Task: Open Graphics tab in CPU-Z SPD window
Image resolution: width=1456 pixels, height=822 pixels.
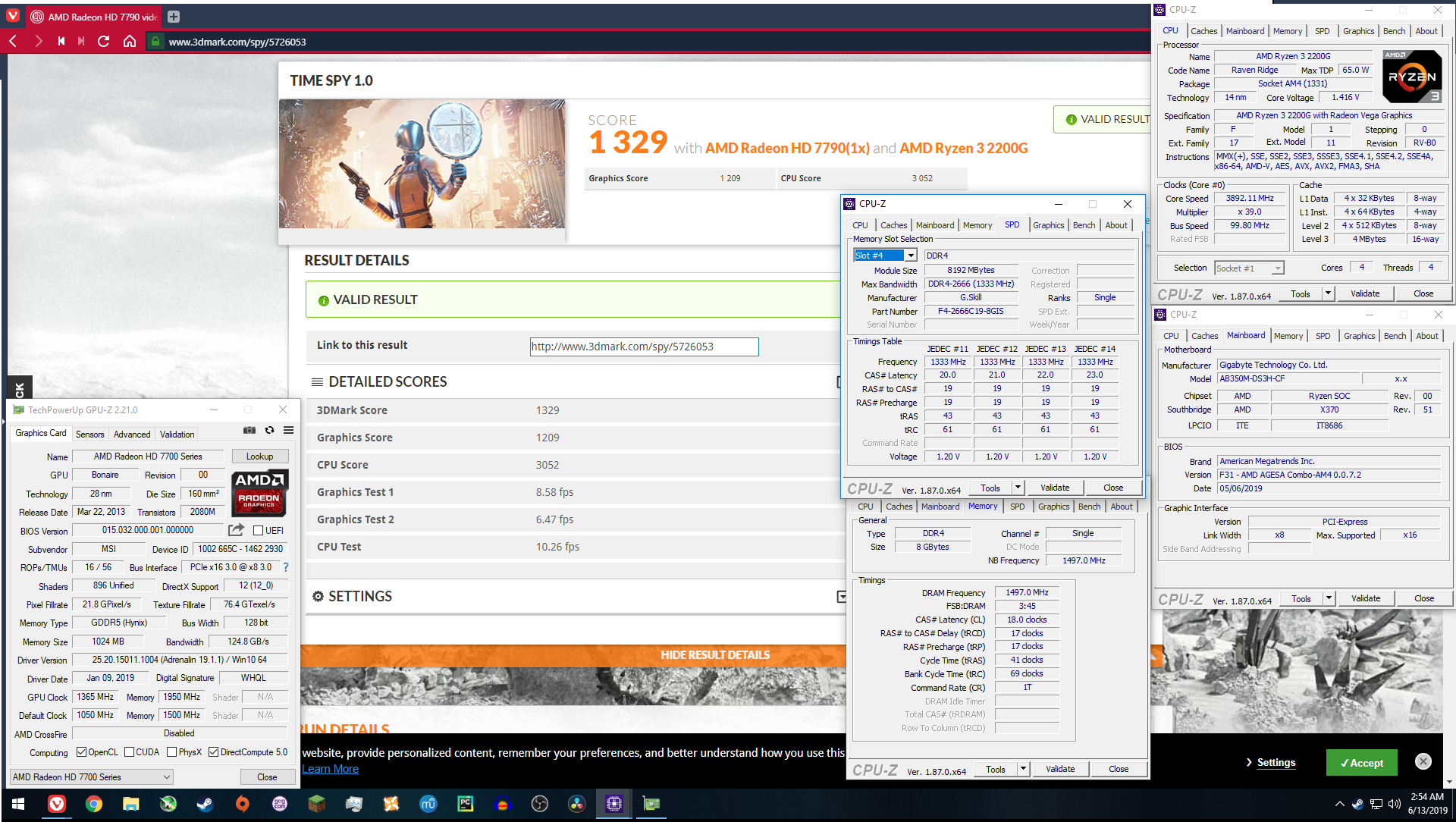Action: pos(1048,225)
